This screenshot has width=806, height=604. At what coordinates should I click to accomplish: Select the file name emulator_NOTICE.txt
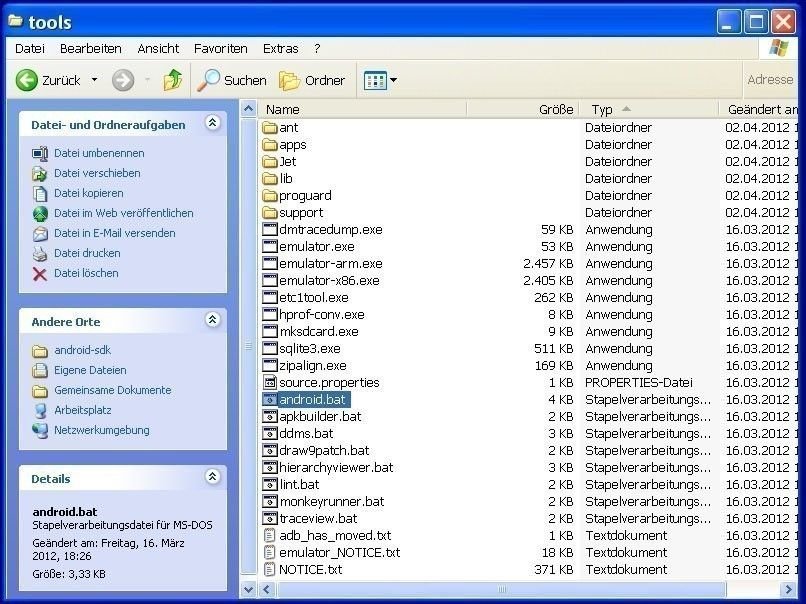tap(340, 552)
